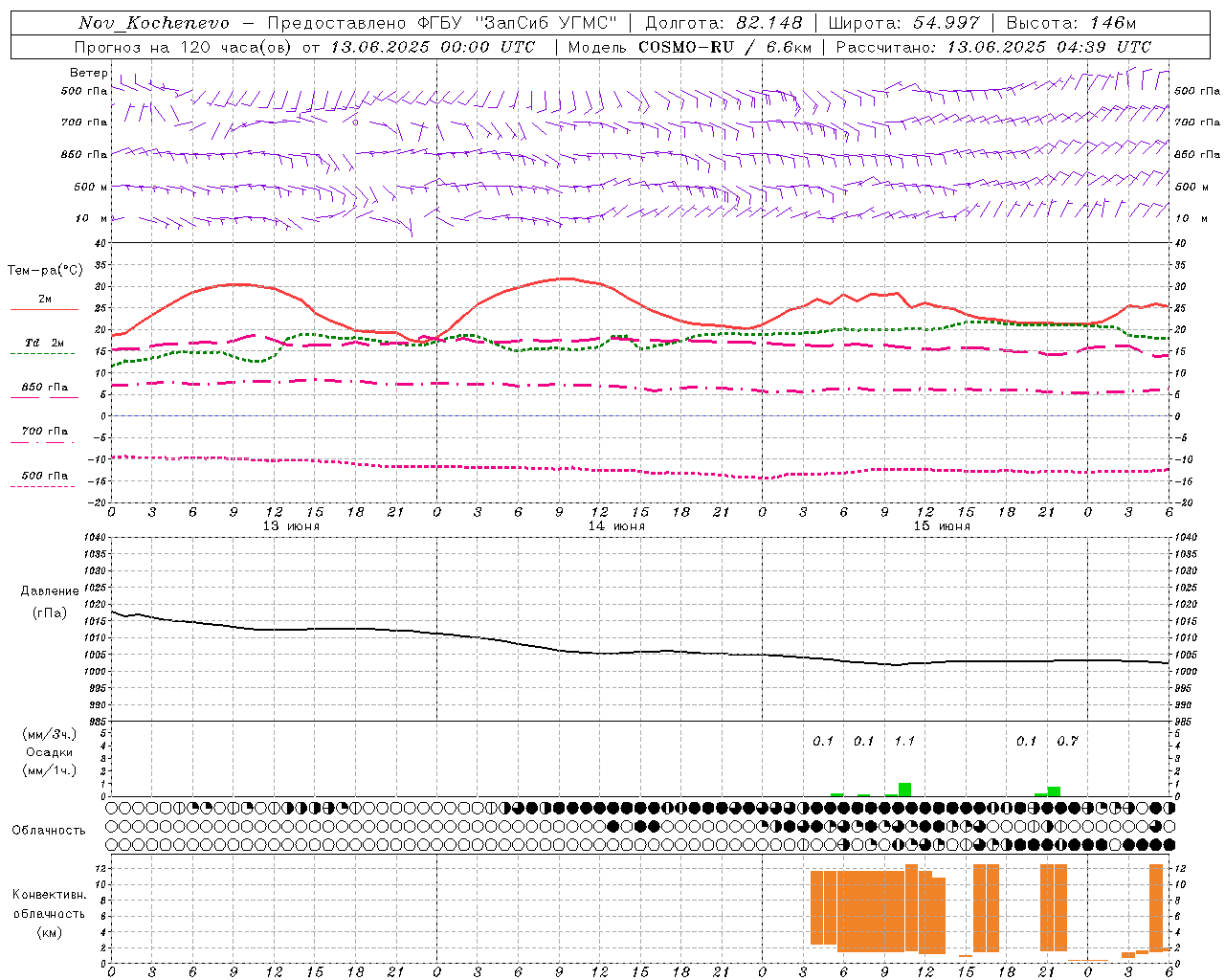Click the Ветер panel label

coord(88,73)
